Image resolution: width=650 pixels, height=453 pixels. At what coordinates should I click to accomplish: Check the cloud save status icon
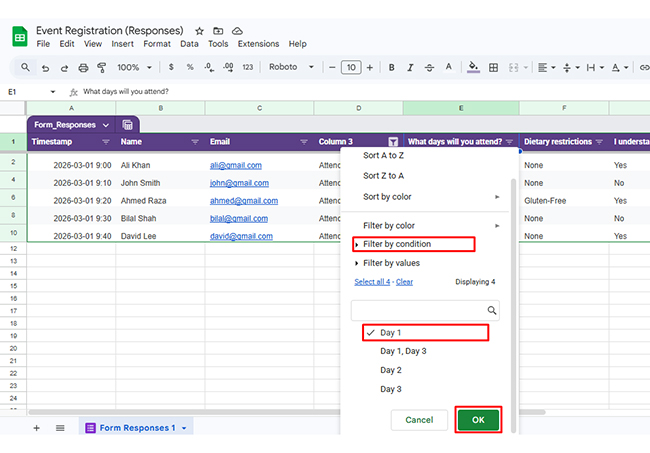[x=237, y=31]
